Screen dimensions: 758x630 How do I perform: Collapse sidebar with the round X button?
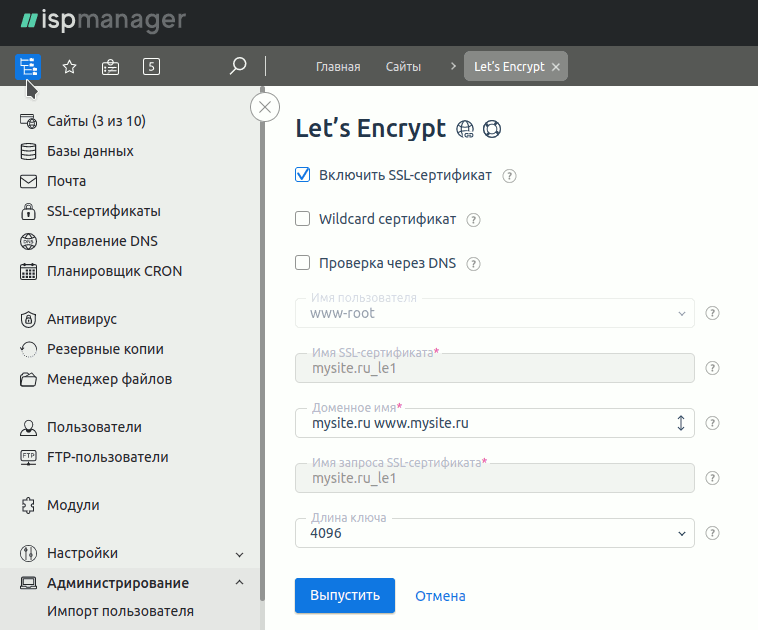click(265, 107)
